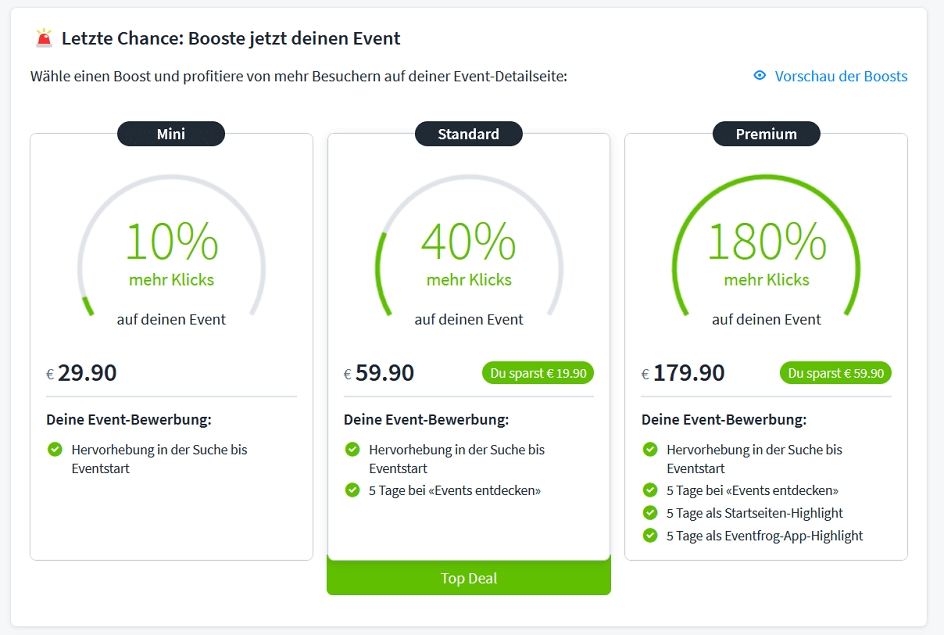This screenshot has height=635, width=944.
Task: Click the € 29.90 Mini price
Action: coord(81,373)
